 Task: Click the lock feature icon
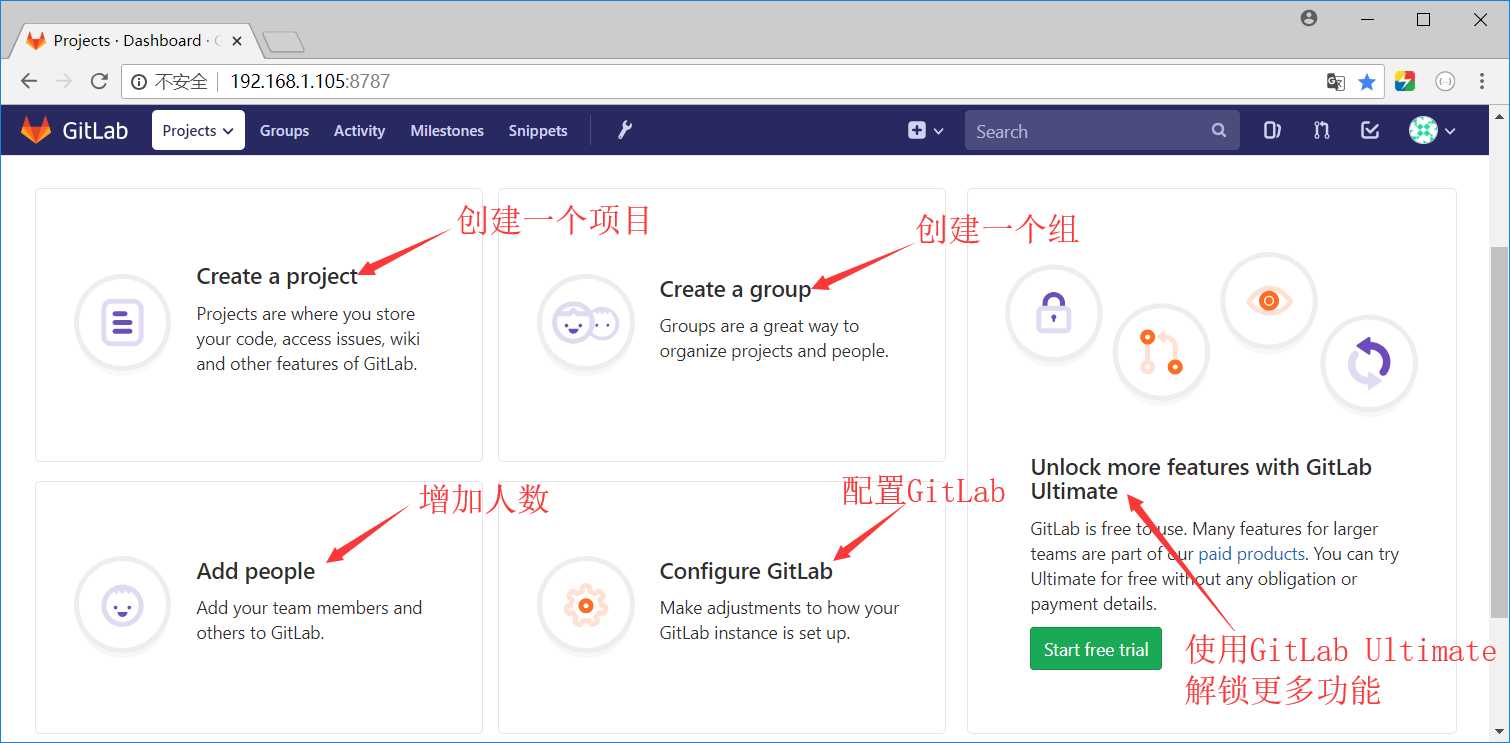1053,313
